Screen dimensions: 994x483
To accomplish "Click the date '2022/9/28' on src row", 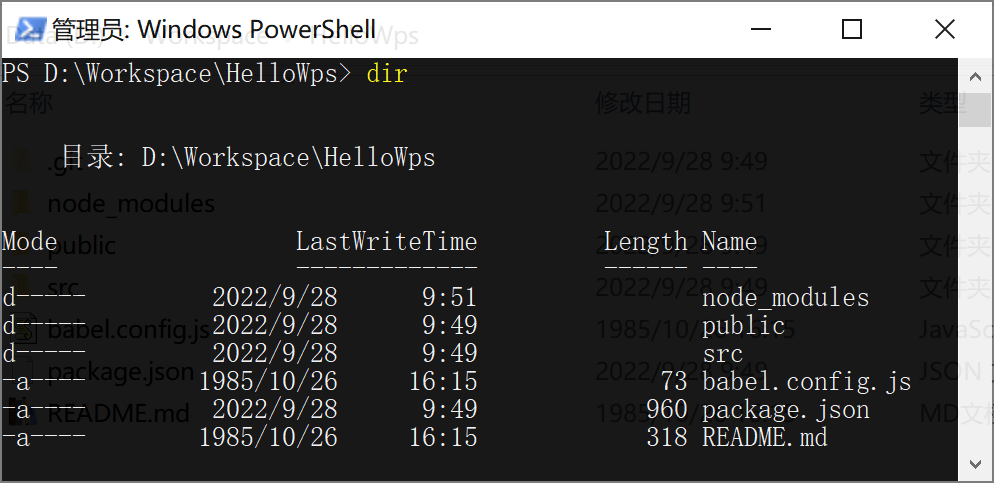I will (x=275, y=354).
